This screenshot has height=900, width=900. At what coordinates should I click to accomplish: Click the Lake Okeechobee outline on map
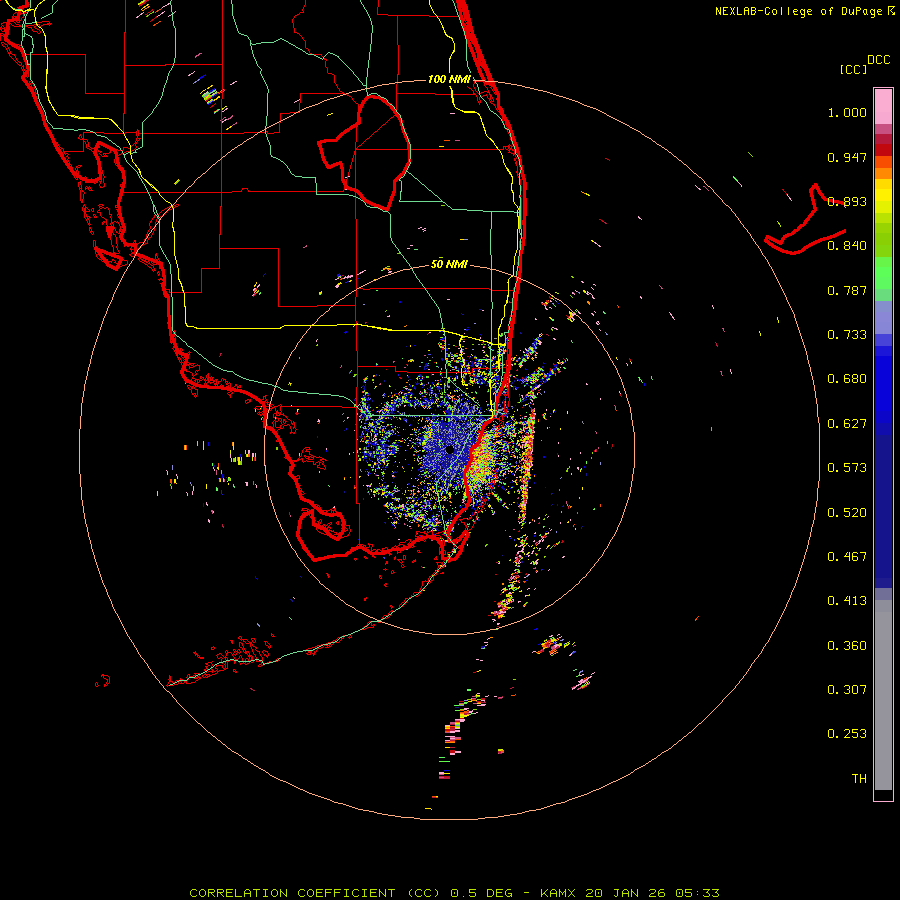364,152
